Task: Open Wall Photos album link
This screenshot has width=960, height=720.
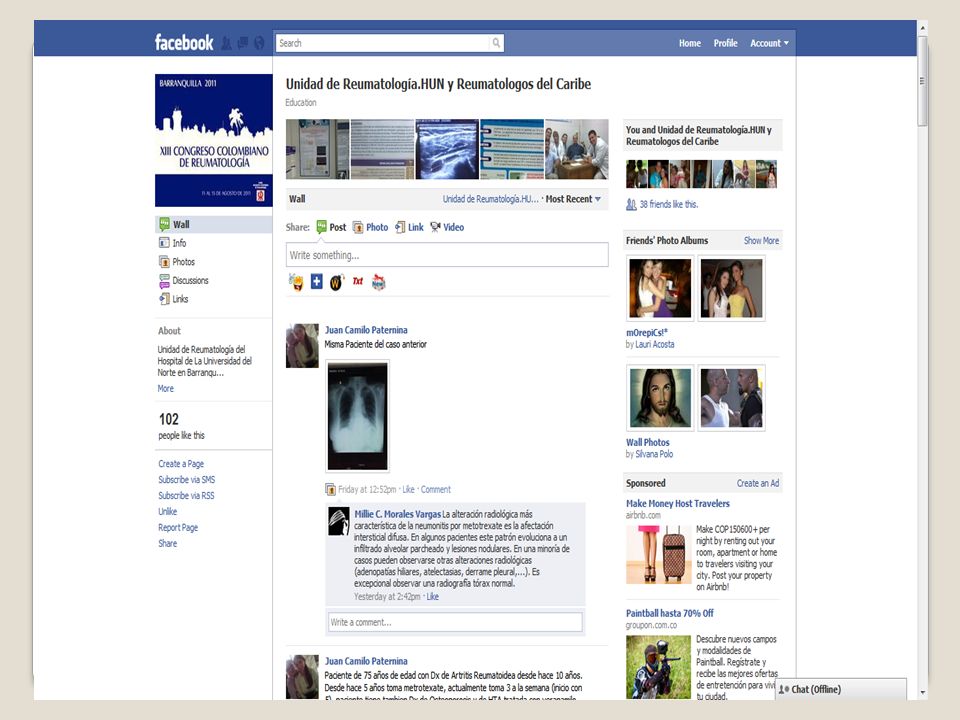Action: pyautogui.click(x=647, y=442)
